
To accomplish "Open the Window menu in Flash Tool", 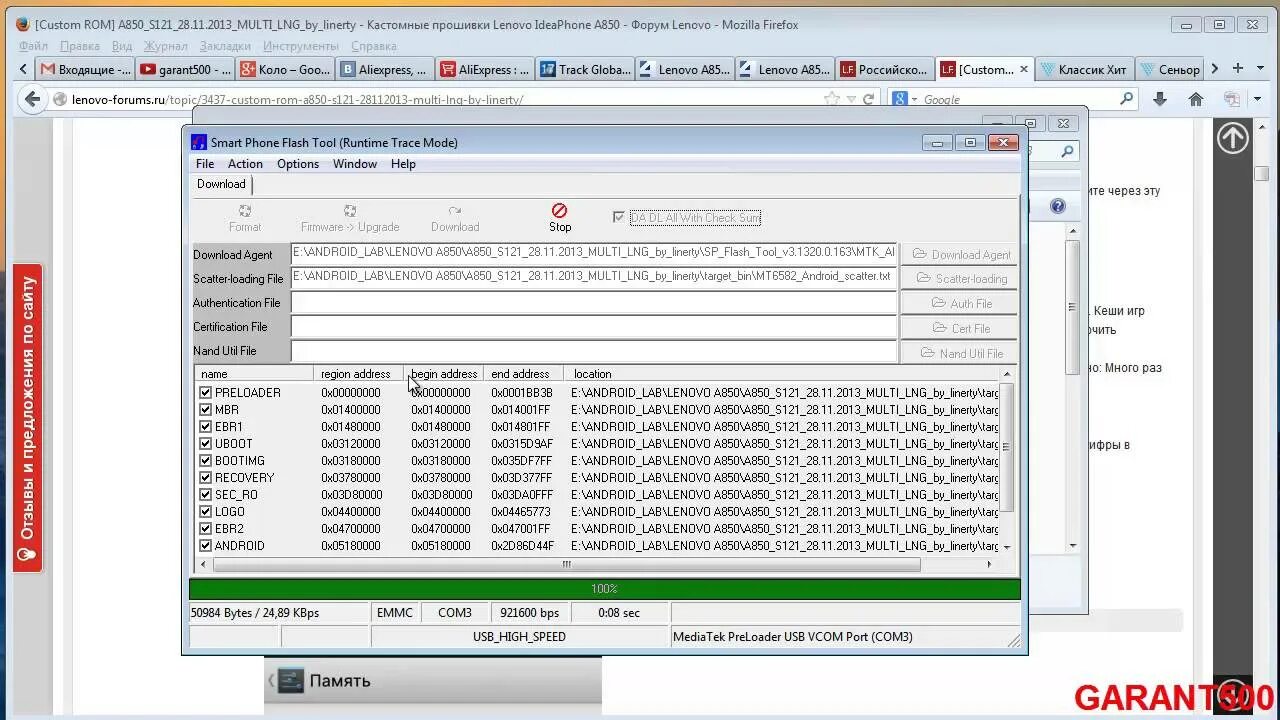I will (355, 164).
